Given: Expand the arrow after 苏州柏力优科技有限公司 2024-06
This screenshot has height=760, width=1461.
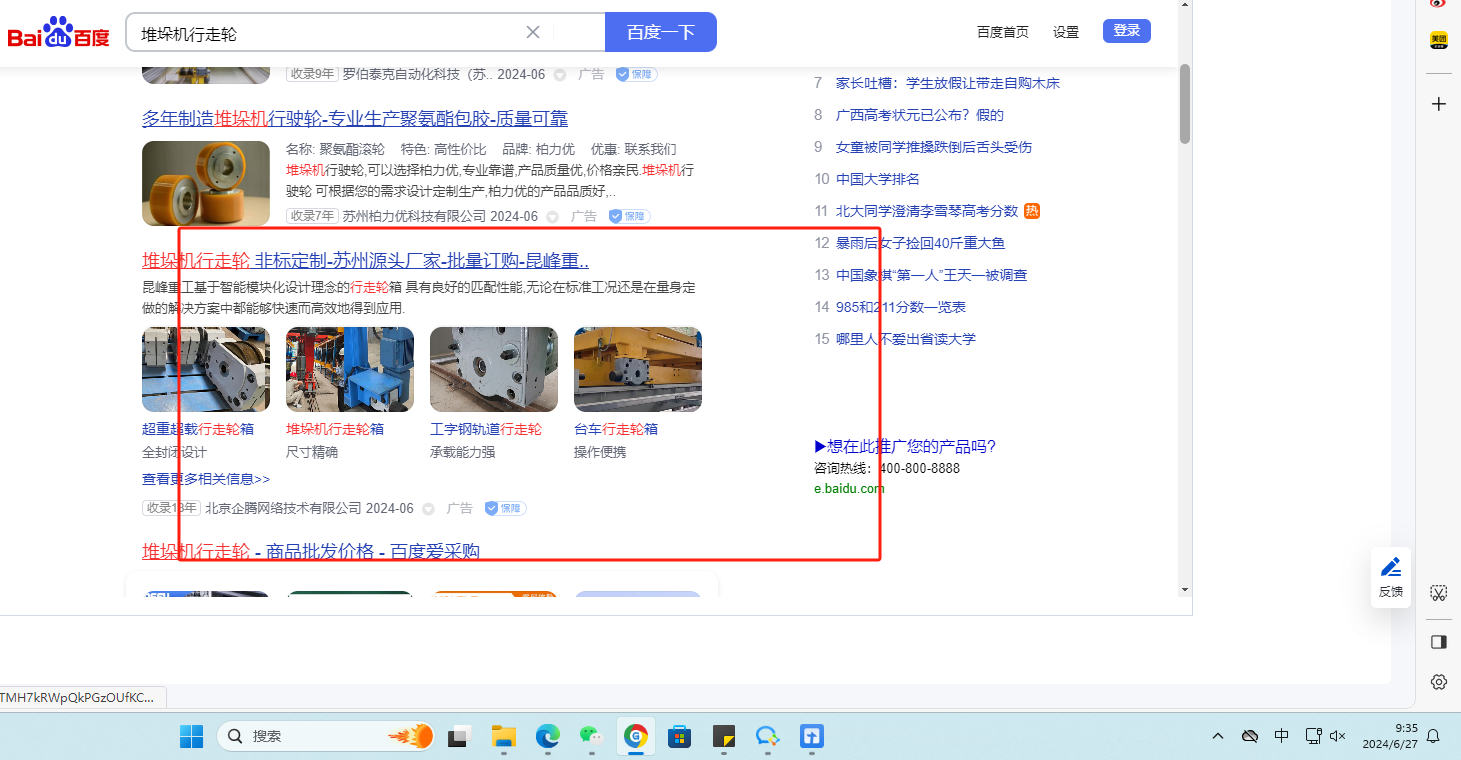Looking at the screenshot, I should pos(552,217).
